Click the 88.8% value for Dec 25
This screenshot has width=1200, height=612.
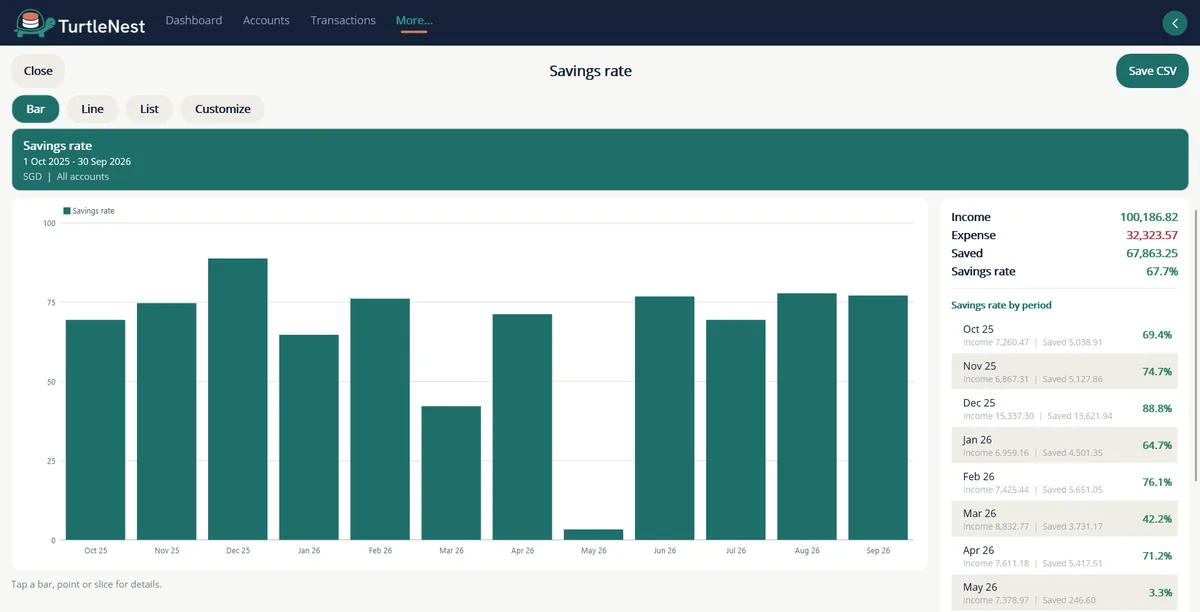[x=1157, y=409]
